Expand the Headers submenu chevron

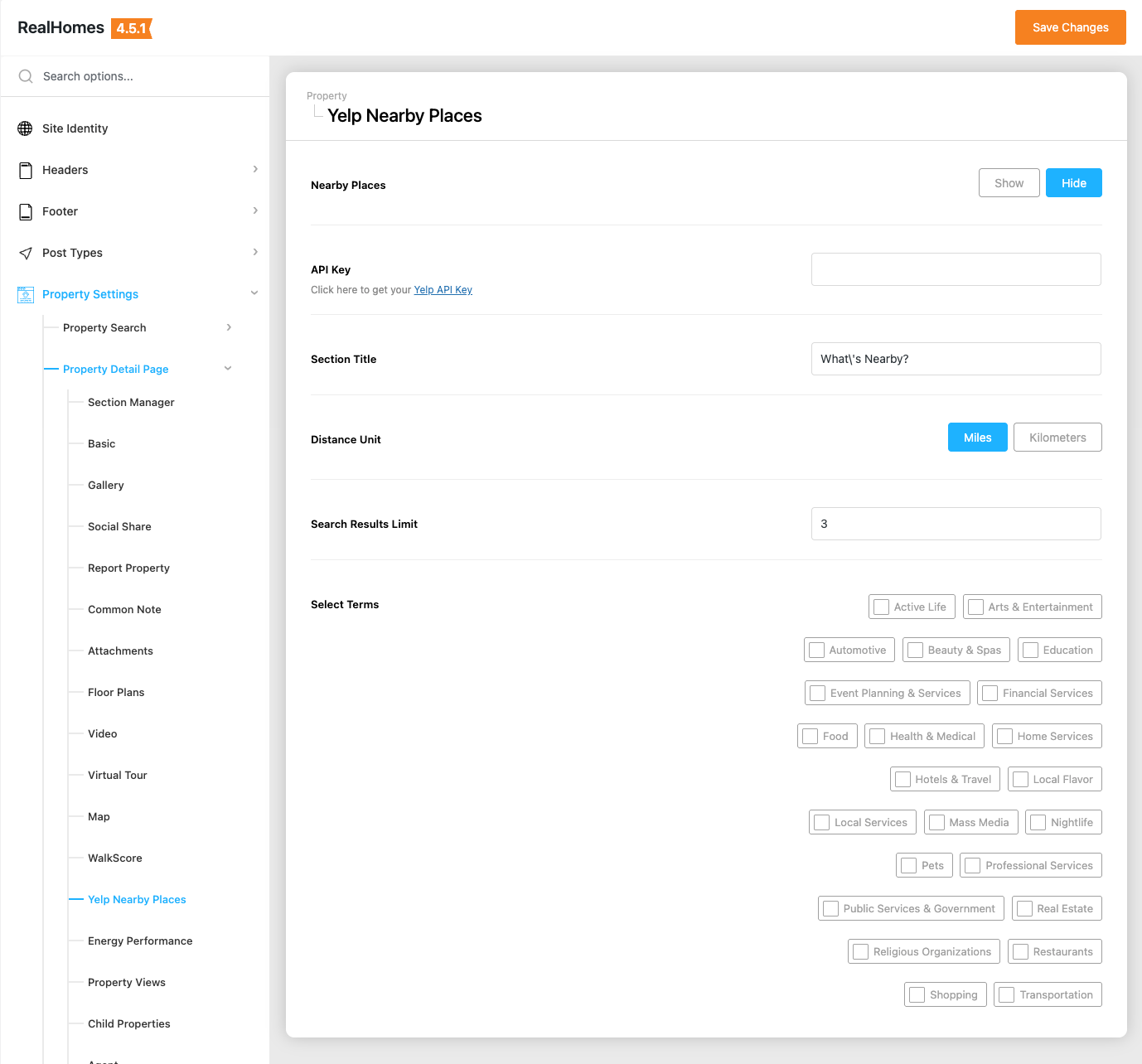[255, 169]
